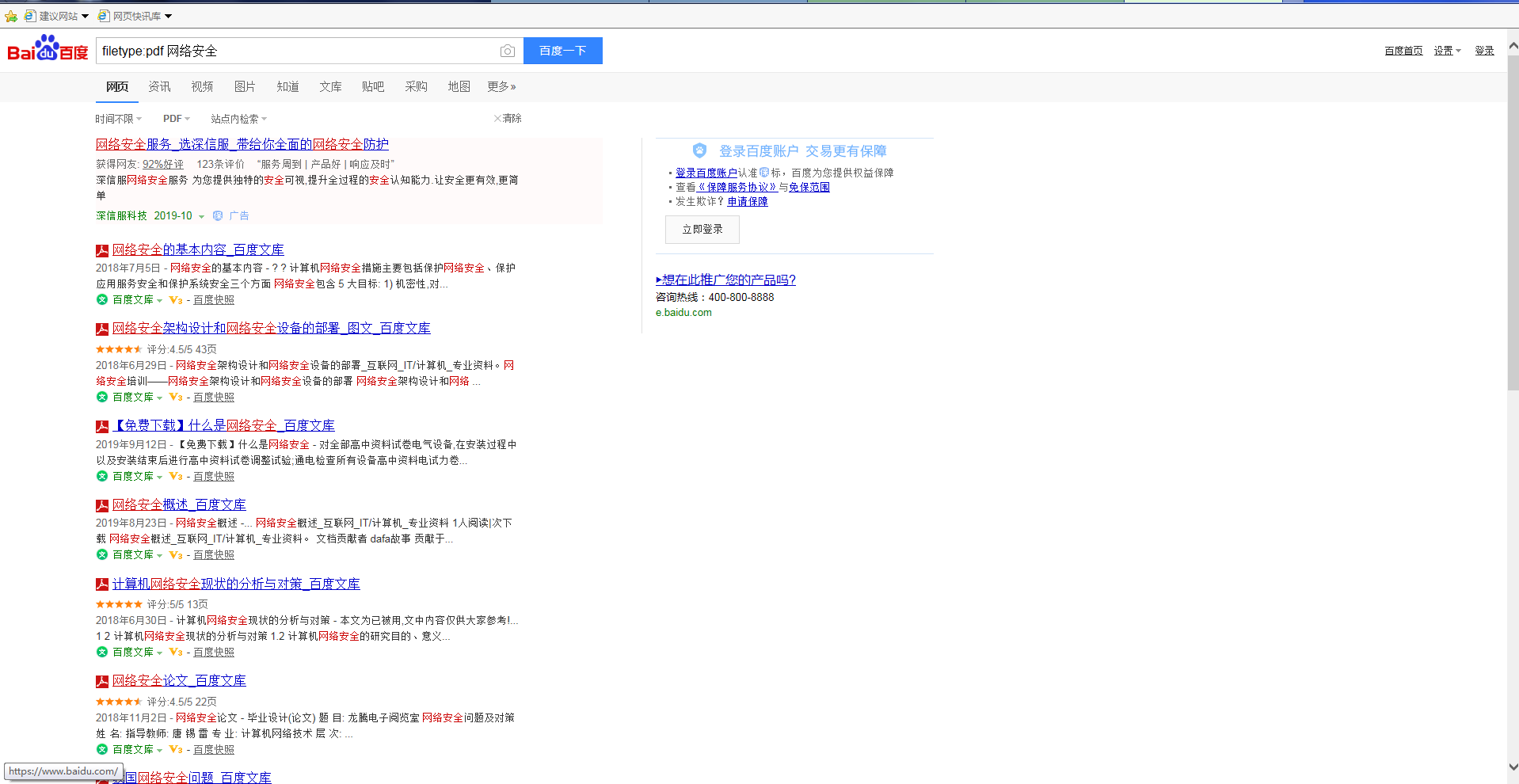Click 清除 to clear search filters

[x=508, y=118]
